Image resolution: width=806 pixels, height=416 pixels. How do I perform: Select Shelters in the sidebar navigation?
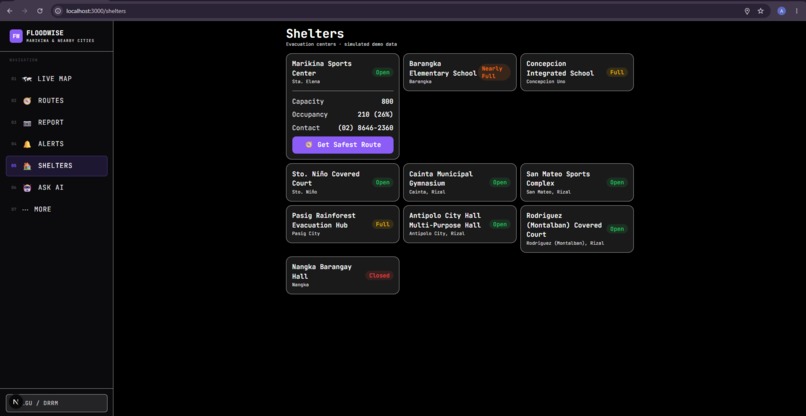point(57,166)
